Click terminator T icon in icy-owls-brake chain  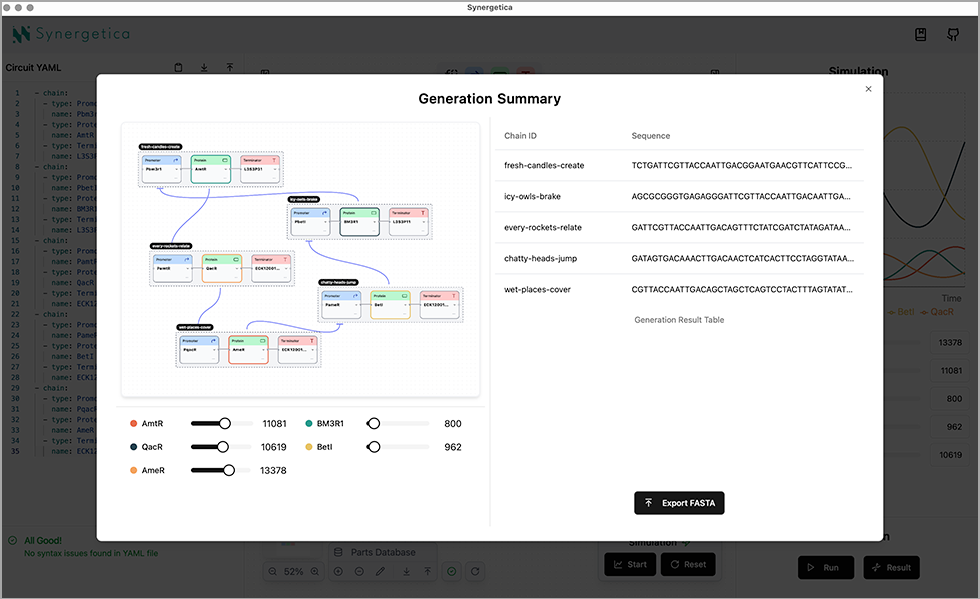[423, 213]
